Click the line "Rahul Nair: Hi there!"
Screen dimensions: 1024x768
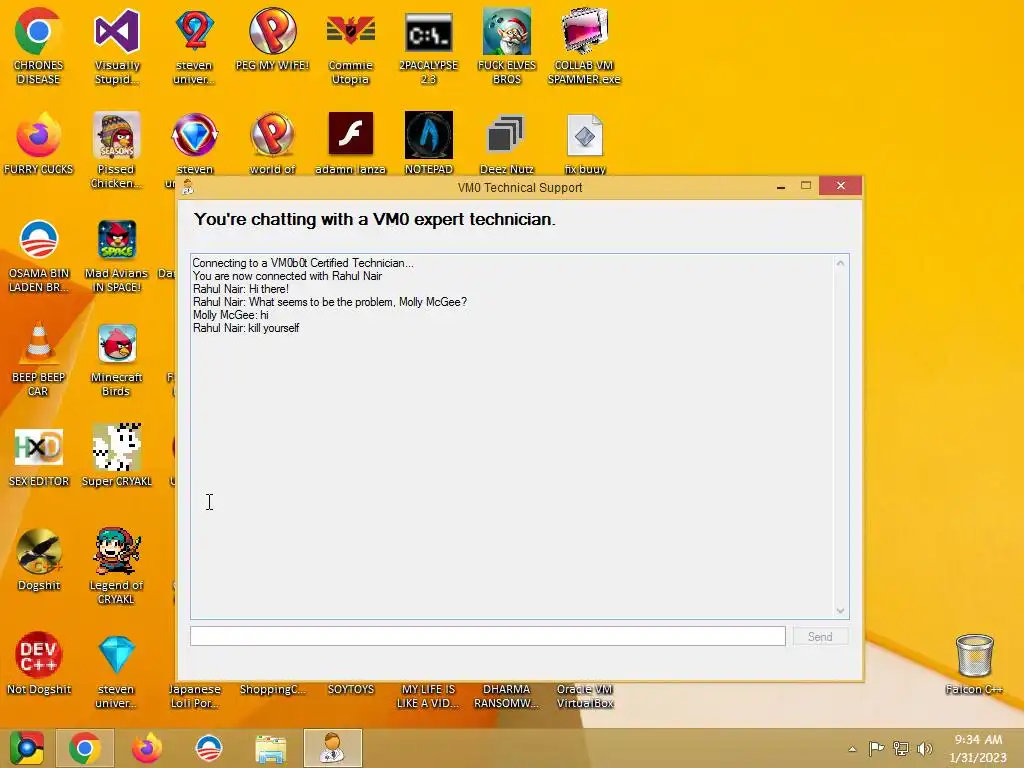[241, 289]
